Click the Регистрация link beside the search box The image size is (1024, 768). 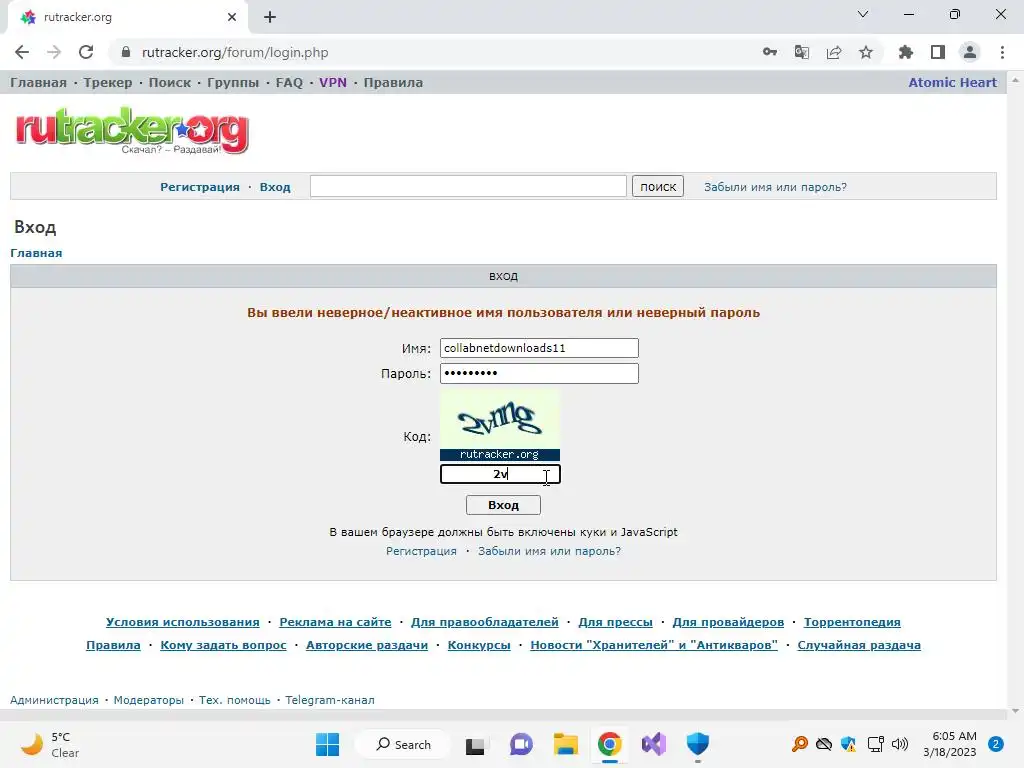(200, 187)
